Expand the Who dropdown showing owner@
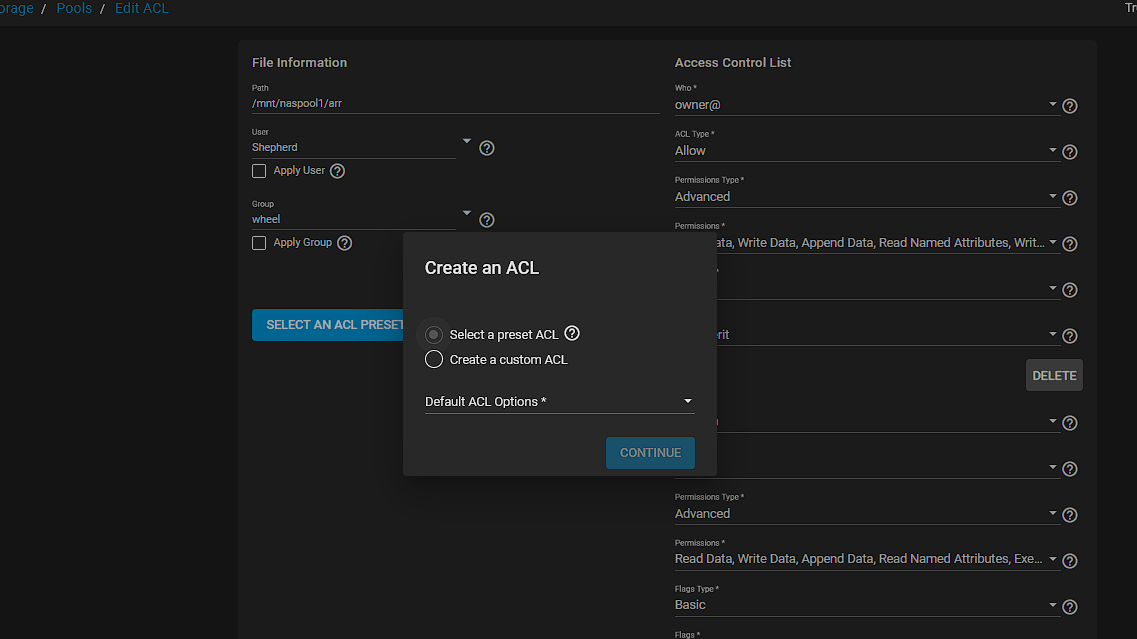1137x639 pixels. [x=865, y=104]
